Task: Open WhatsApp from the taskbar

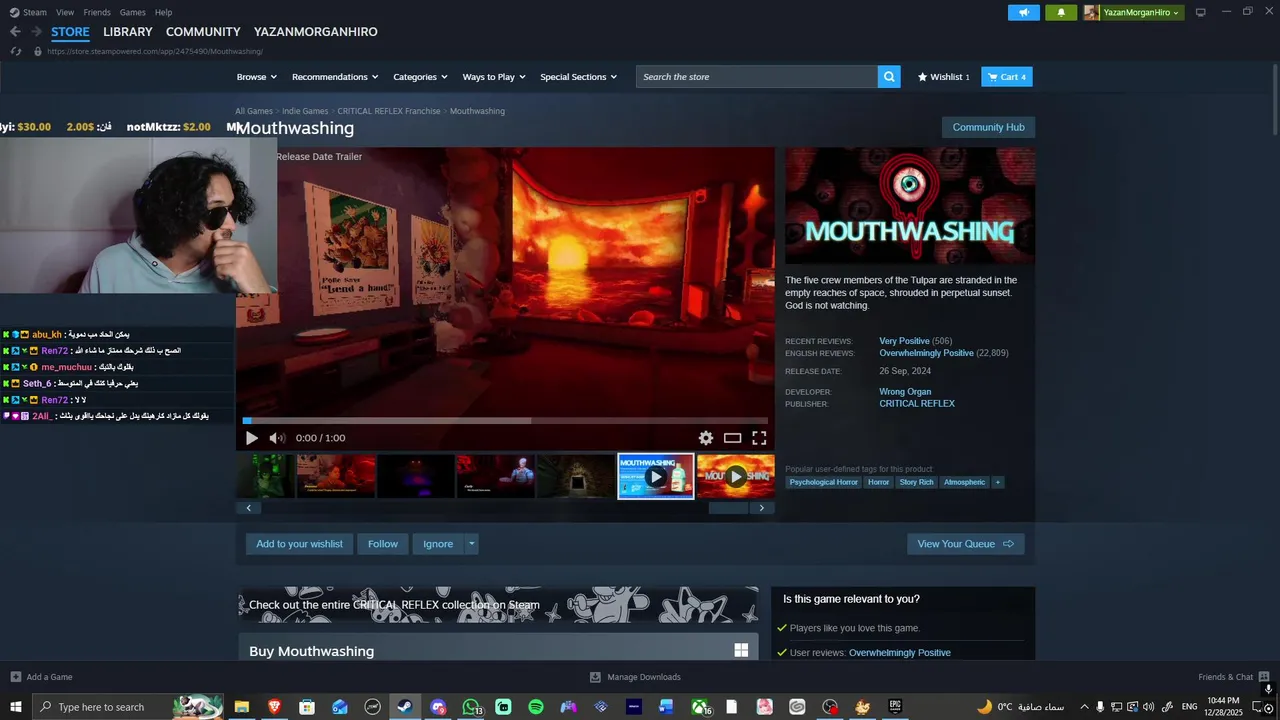Action: click(x=471, y=707)
